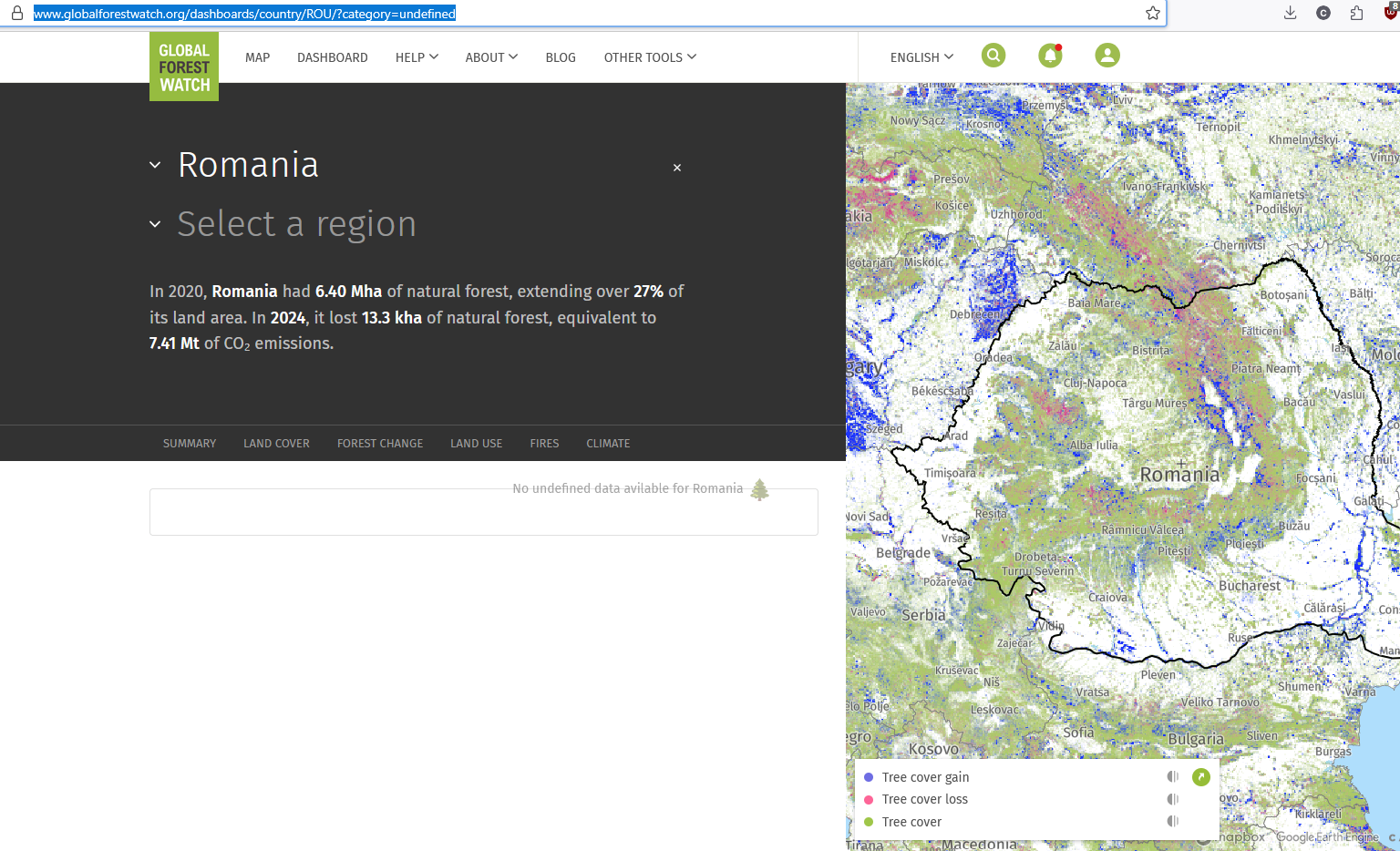Screen dimensions: 1400x851
Task: Click the Bulgaria label on the map
Action: tap(1196, 739)
